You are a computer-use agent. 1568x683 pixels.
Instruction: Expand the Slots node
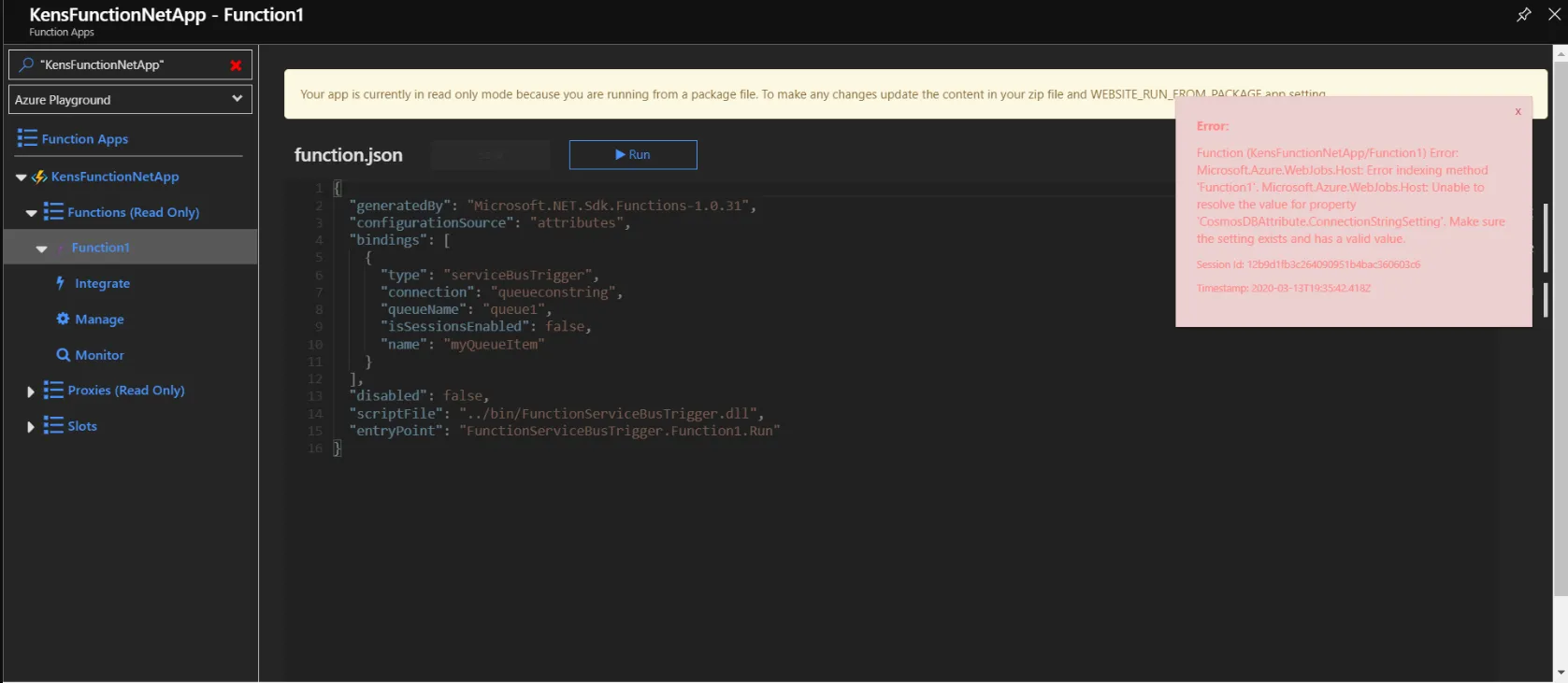click(31, 427)
